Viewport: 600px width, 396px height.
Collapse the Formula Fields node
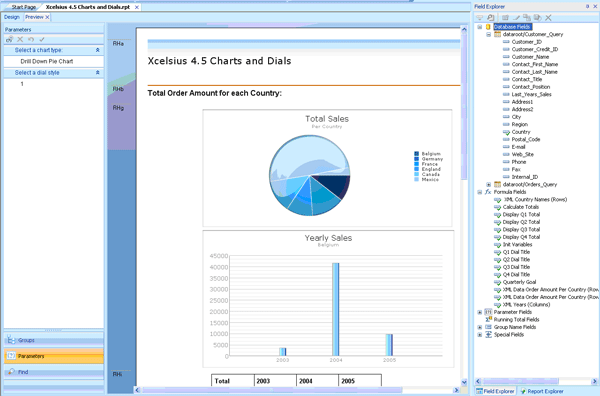point(479,192)
